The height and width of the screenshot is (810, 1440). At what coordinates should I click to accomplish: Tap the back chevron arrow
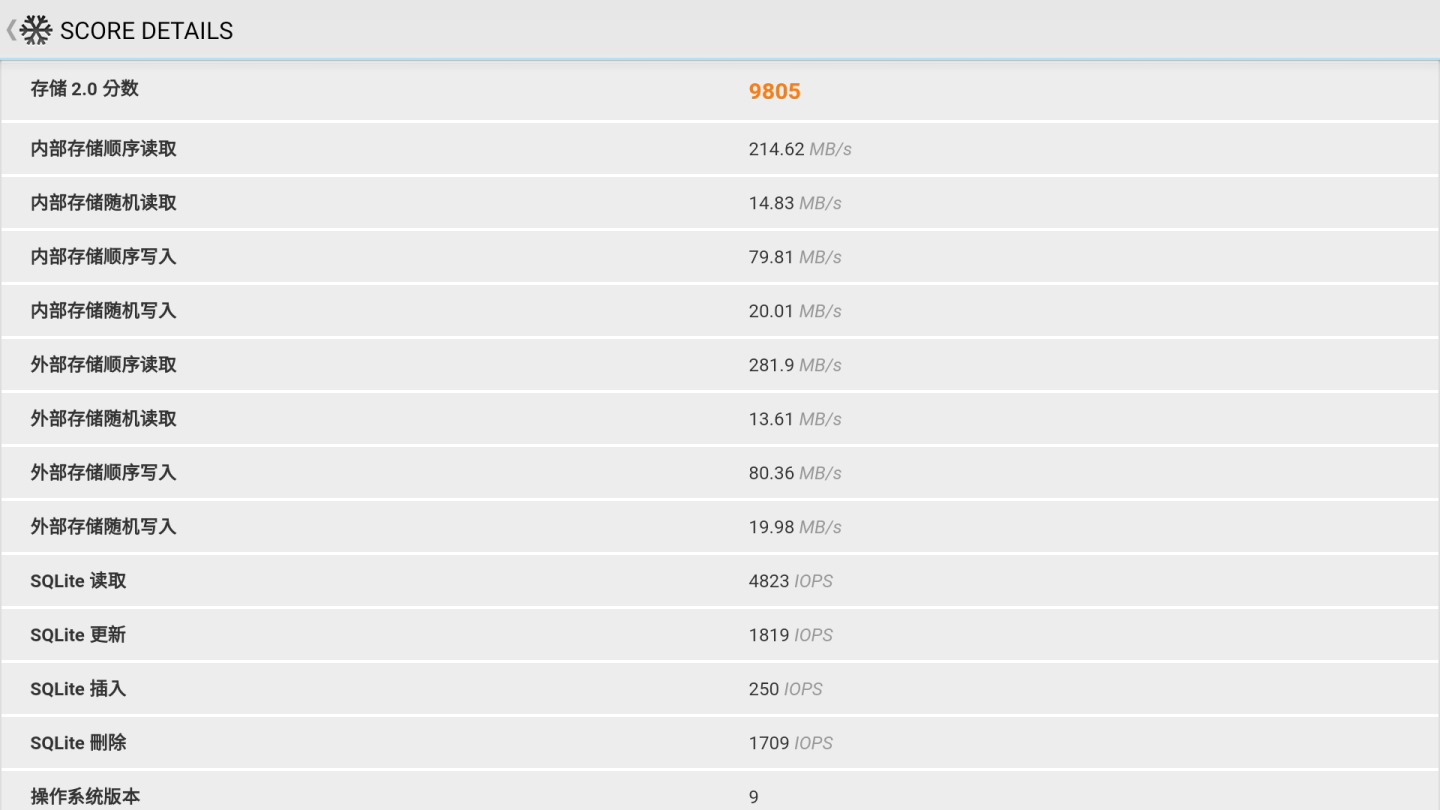click(11, 30)
